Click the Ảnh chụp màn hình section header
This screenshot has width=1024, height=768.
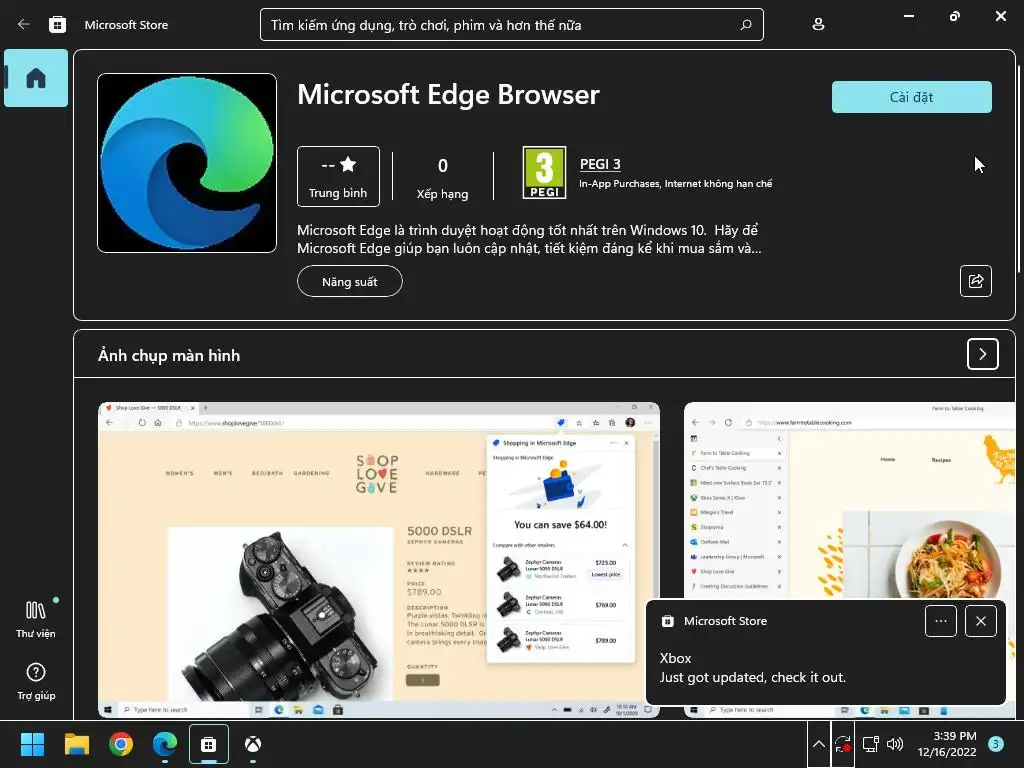pos(169,355)
